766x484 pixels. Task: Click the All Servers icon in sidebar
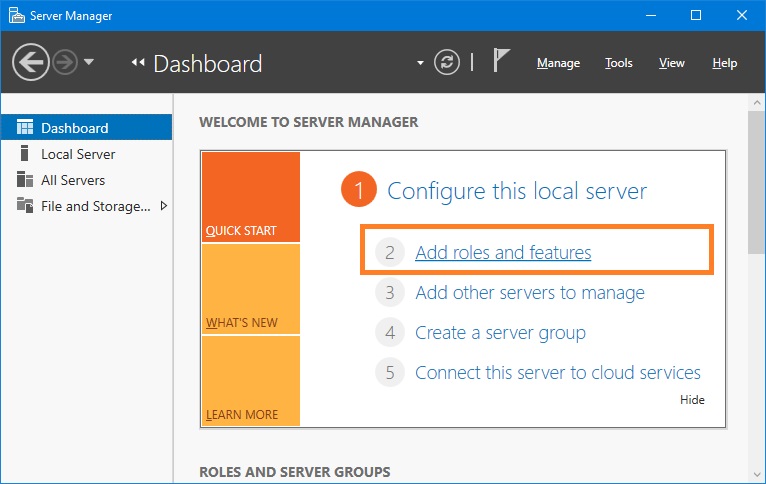[x=25, y=179]
